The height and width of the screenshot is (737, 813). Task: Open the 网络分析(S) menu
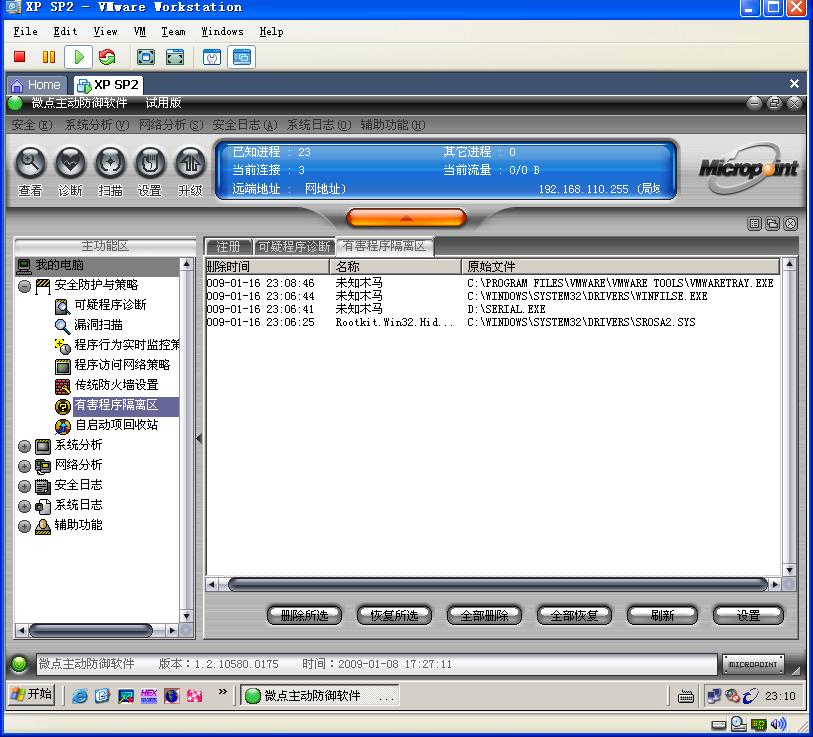pos(171,125)
